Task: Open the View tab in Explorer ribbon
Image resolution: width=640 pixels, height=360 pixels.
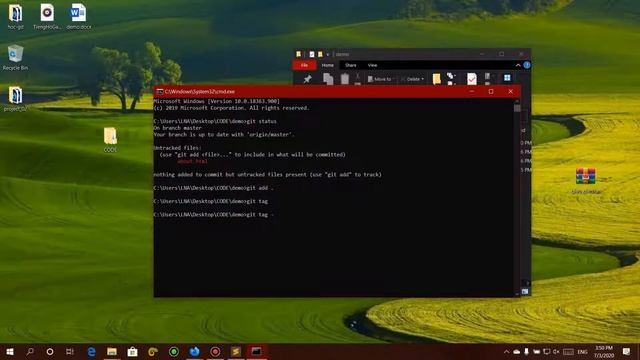Action: pyautogui.click(x=372, y=65)
